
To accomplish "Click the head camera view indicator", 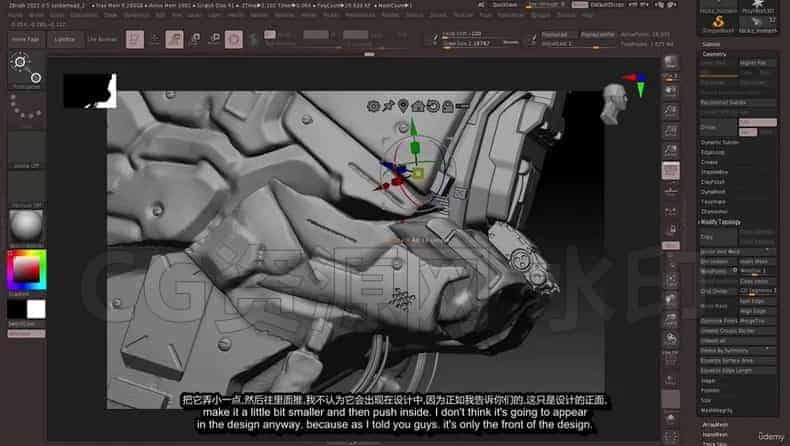I will pos(614,104).
